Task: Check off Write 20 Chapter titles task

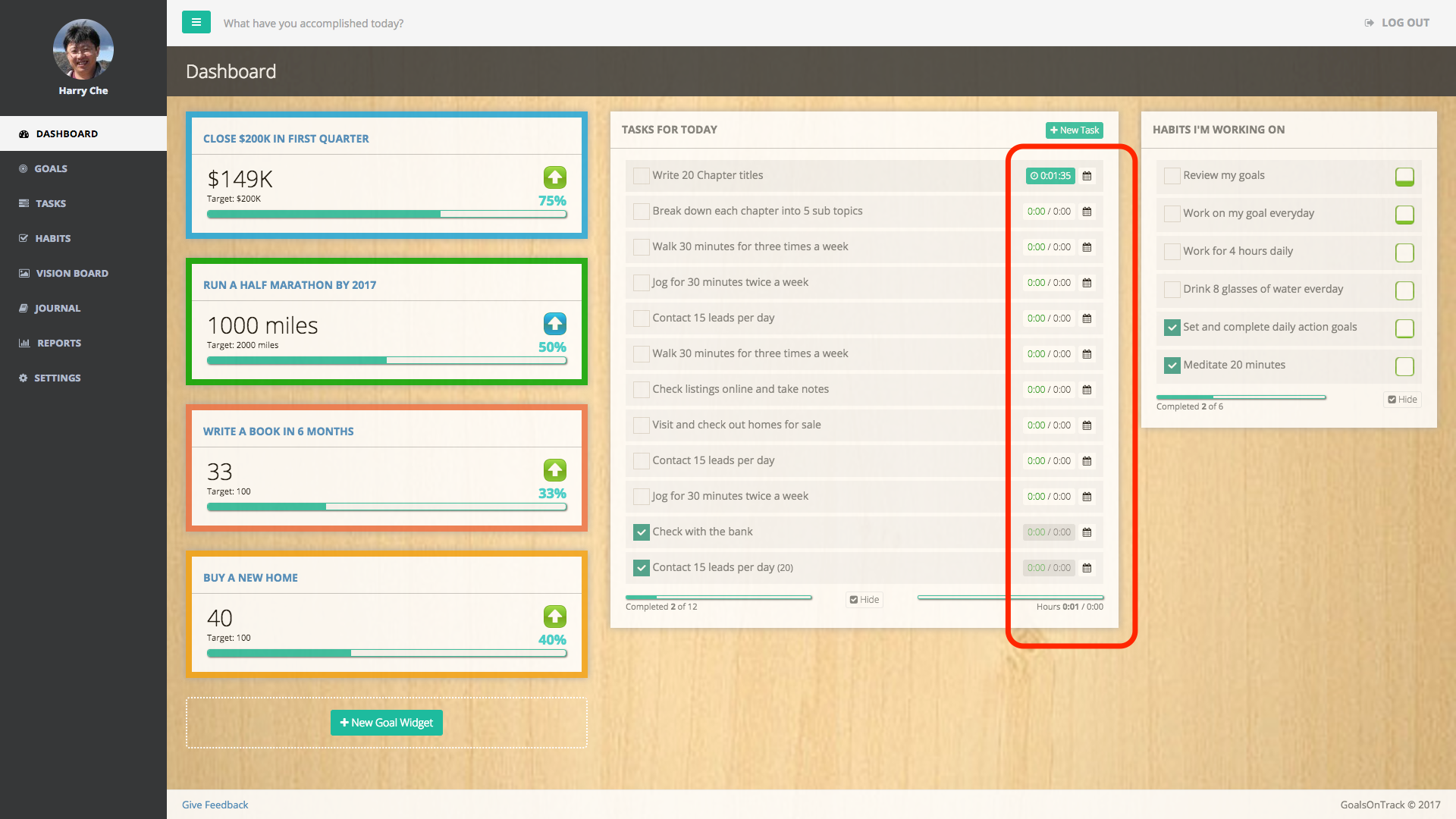Action: point(641,176)
